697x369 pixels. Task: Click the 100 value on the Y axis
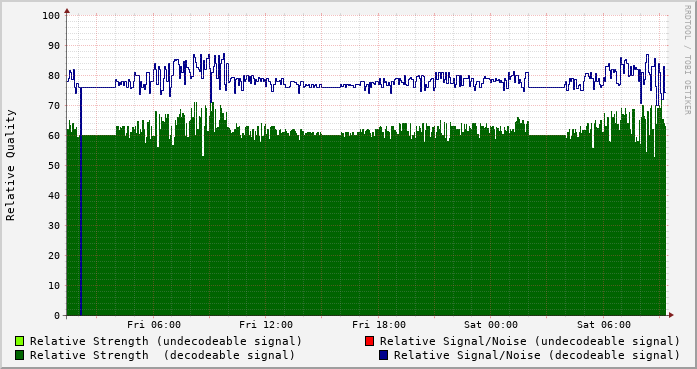(51, 16)
